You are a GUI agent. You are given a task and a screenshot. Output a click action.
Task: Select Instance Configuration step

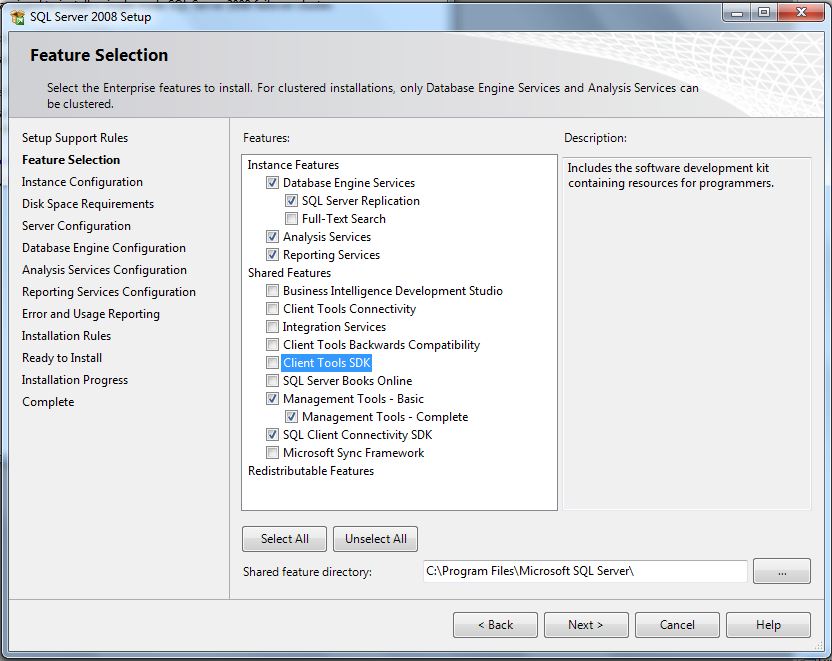[x=82, y=182]
